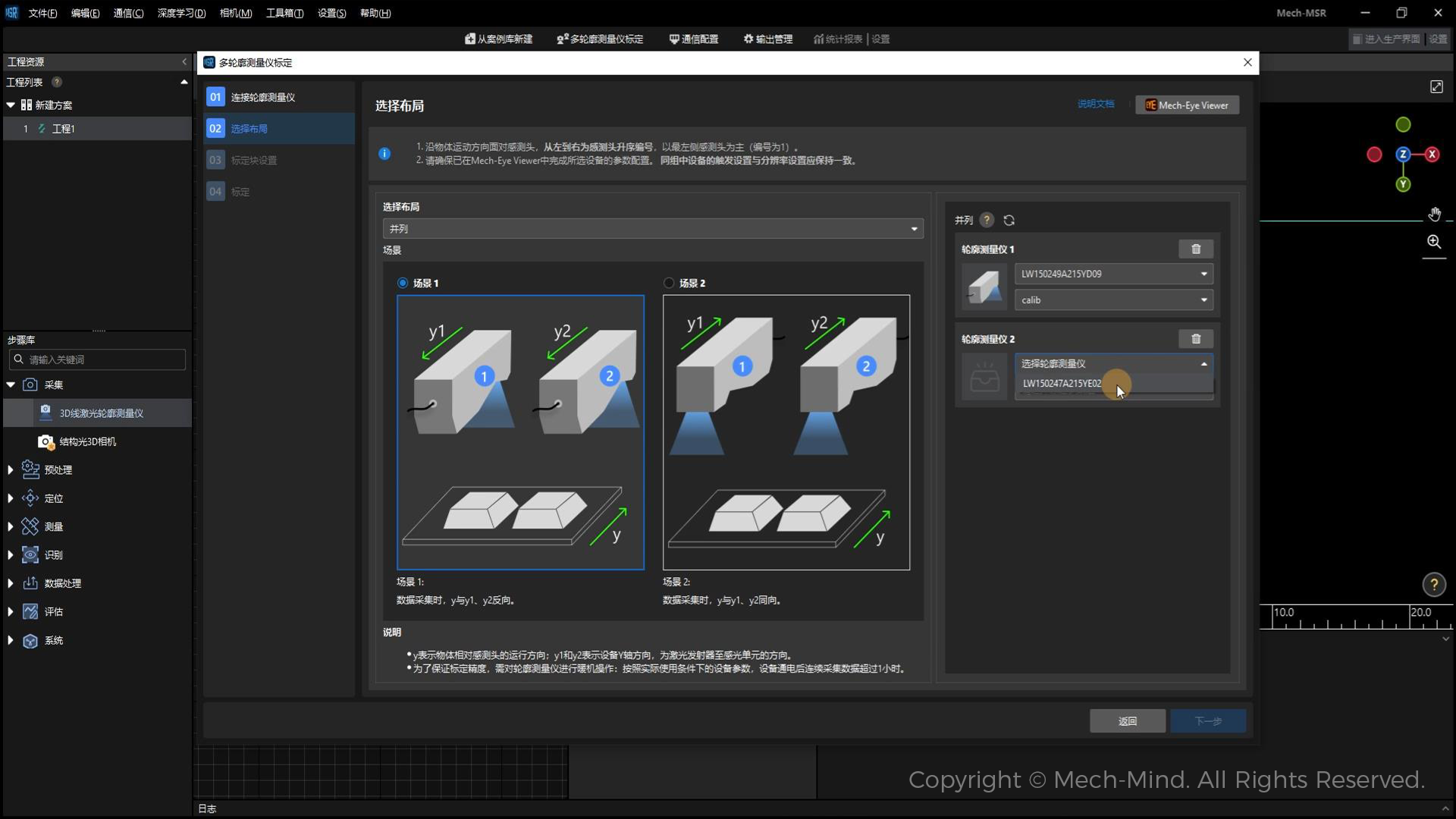Viewport: 1456px width, 819px height.
Task: Click the refresh icon next to 并列
Action: point(1009,221)
